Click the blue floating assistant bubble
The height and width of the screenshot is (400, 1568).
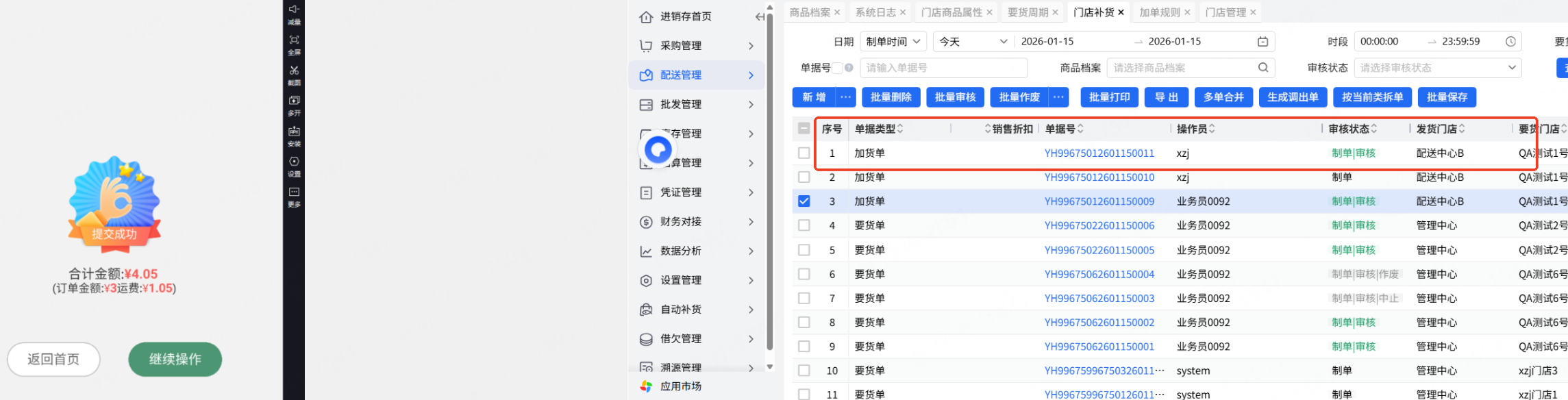tap(658, 149)
